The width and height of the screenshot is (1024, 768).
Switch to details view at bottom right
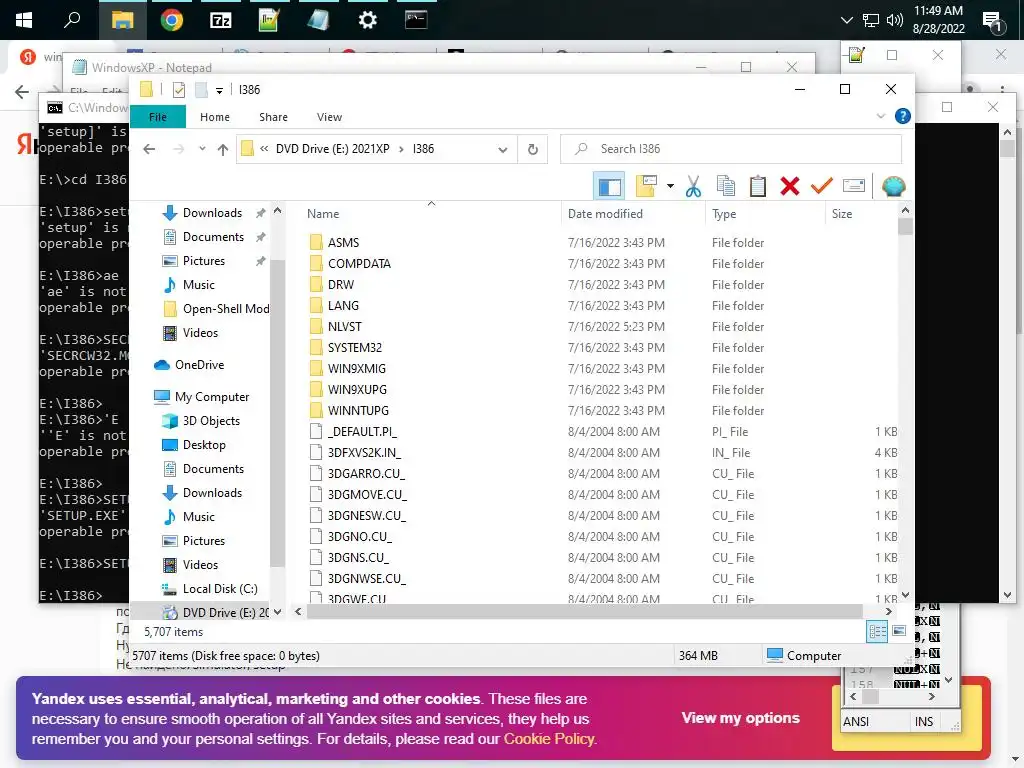point(877,632)
